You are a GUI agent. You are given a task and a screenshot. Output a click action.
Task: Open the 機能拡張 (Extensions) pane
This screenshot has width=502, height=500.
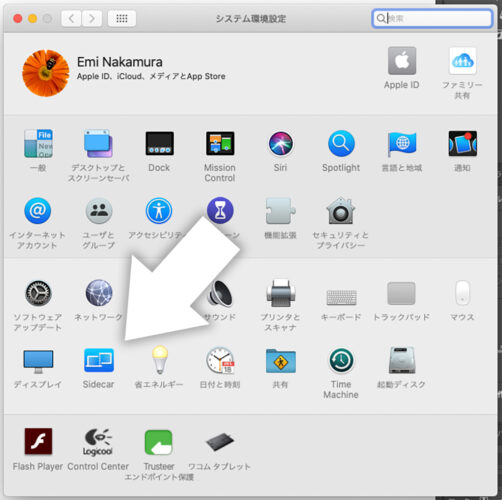pos(281,211)
